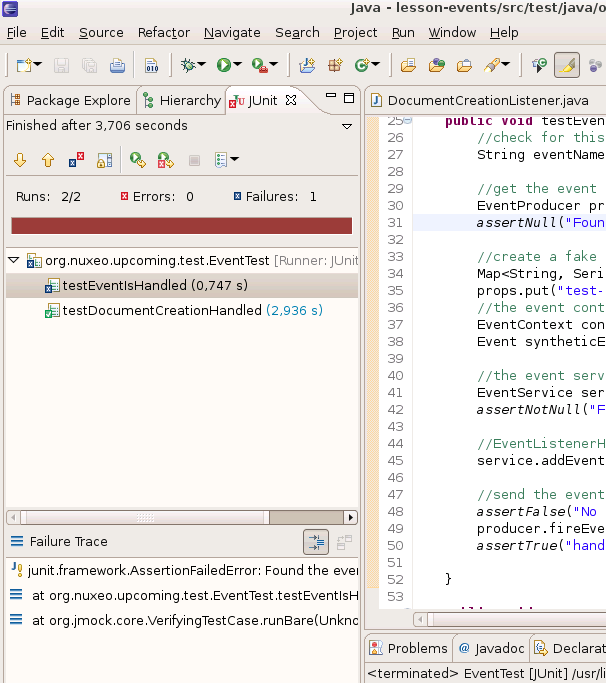Image resolution: width=606 pixels, height=683 pixels.
Task: Select testDocumentCreationHandled test result
Action: coord(162,311)
